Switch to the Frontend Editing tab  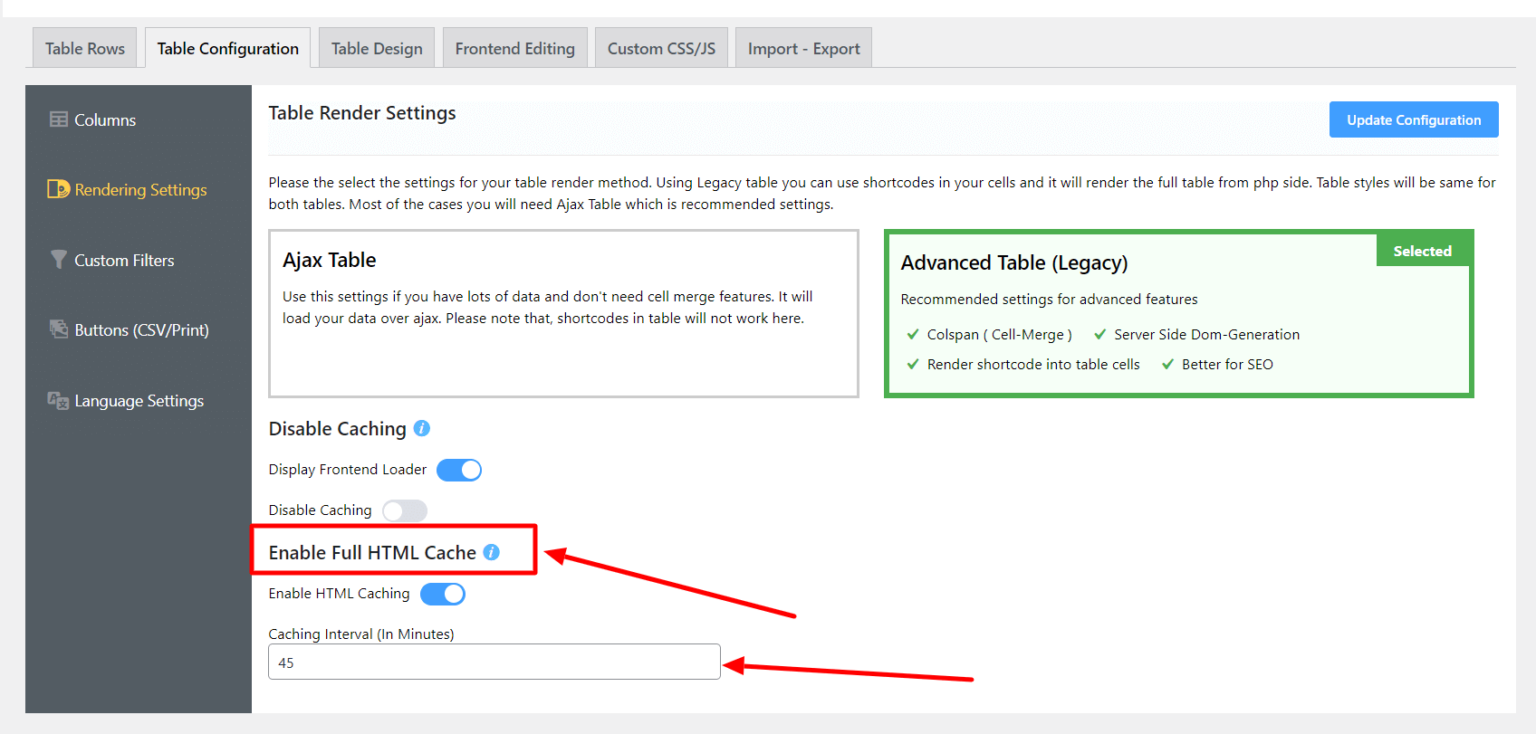pyautogui.click(x=515, y=47)
